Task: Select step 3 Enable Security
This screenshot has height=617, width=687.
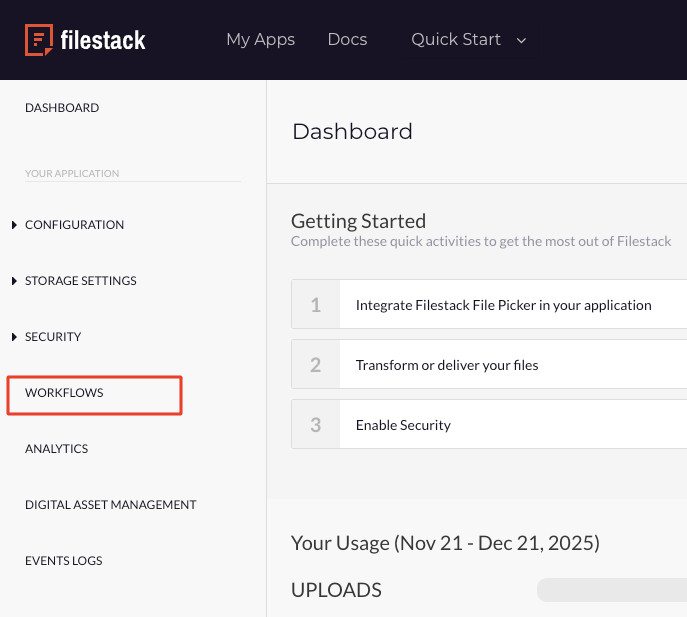Action: click(489, 424)
